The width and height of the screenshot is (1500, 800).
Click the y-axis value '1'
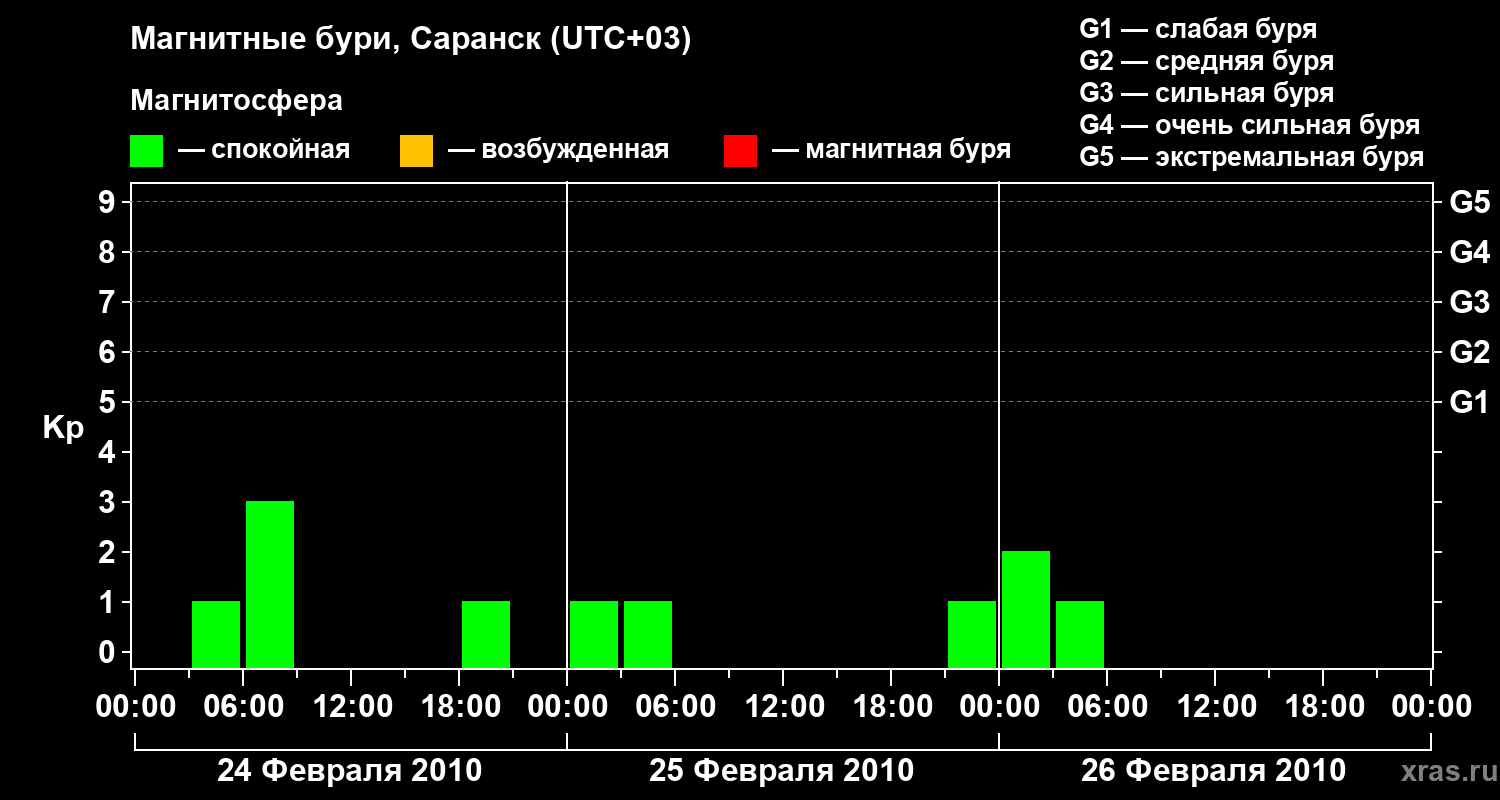pos(109,602)
